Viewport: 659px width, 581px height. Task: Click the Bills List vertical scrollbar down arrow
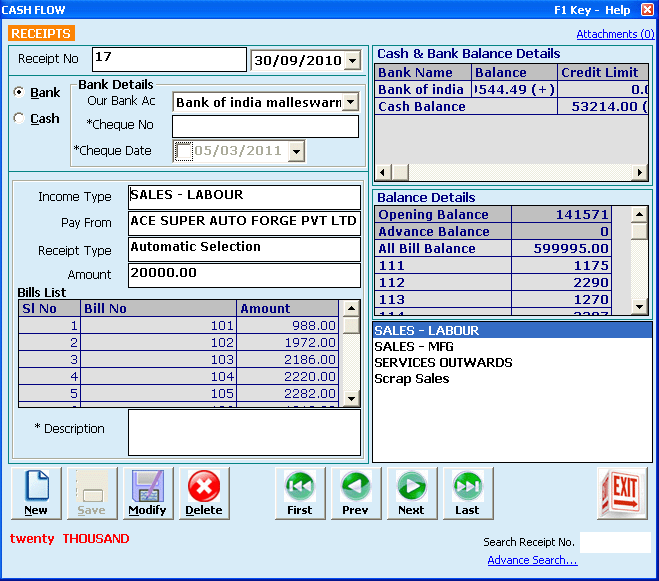pyautogui.click(x=351, y=398)
